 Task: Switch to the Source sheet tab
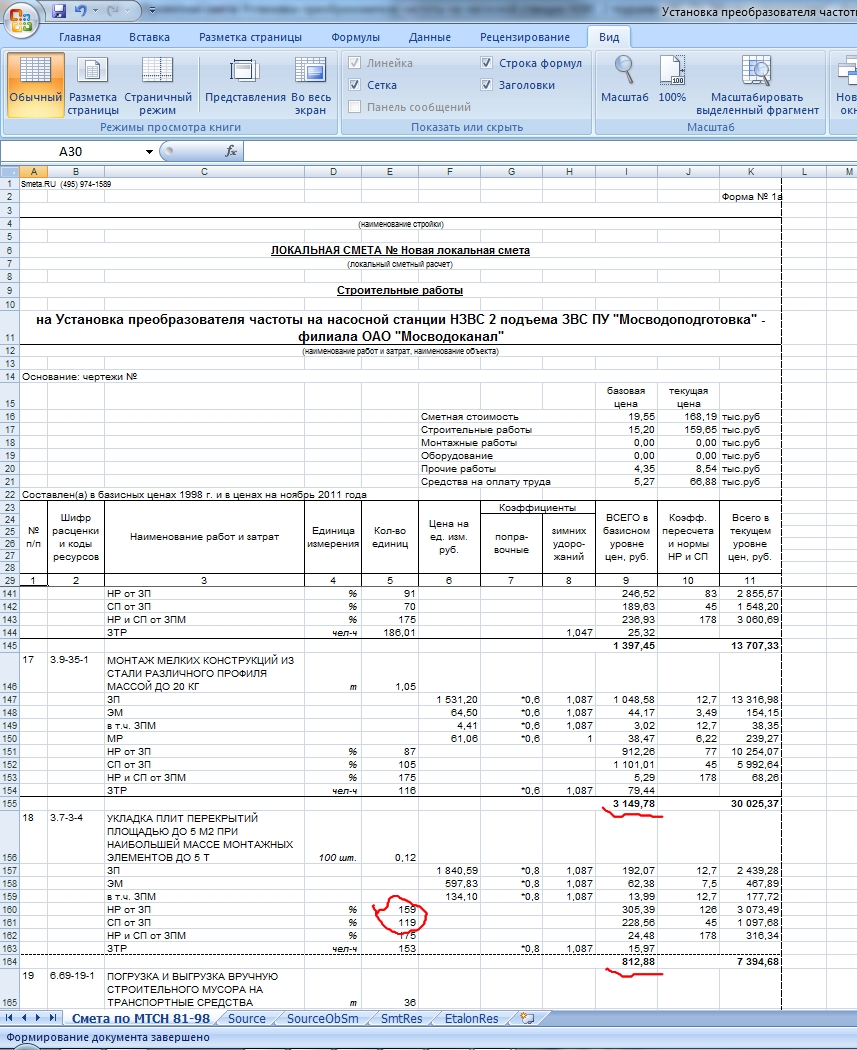click(x=246, y=1019)
